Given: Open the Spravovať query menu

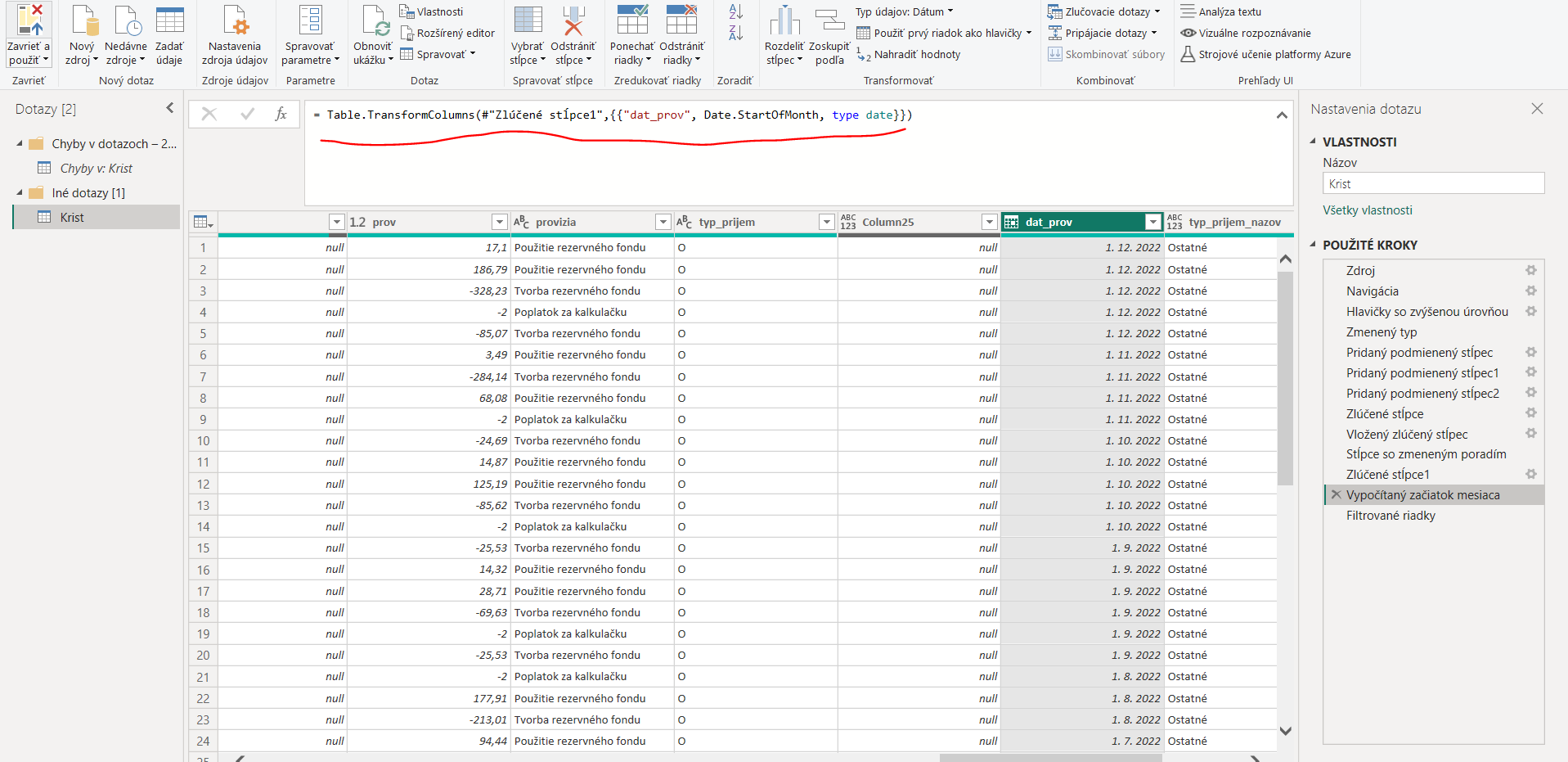Looking at the screenshot, I should tap(438, 54).
